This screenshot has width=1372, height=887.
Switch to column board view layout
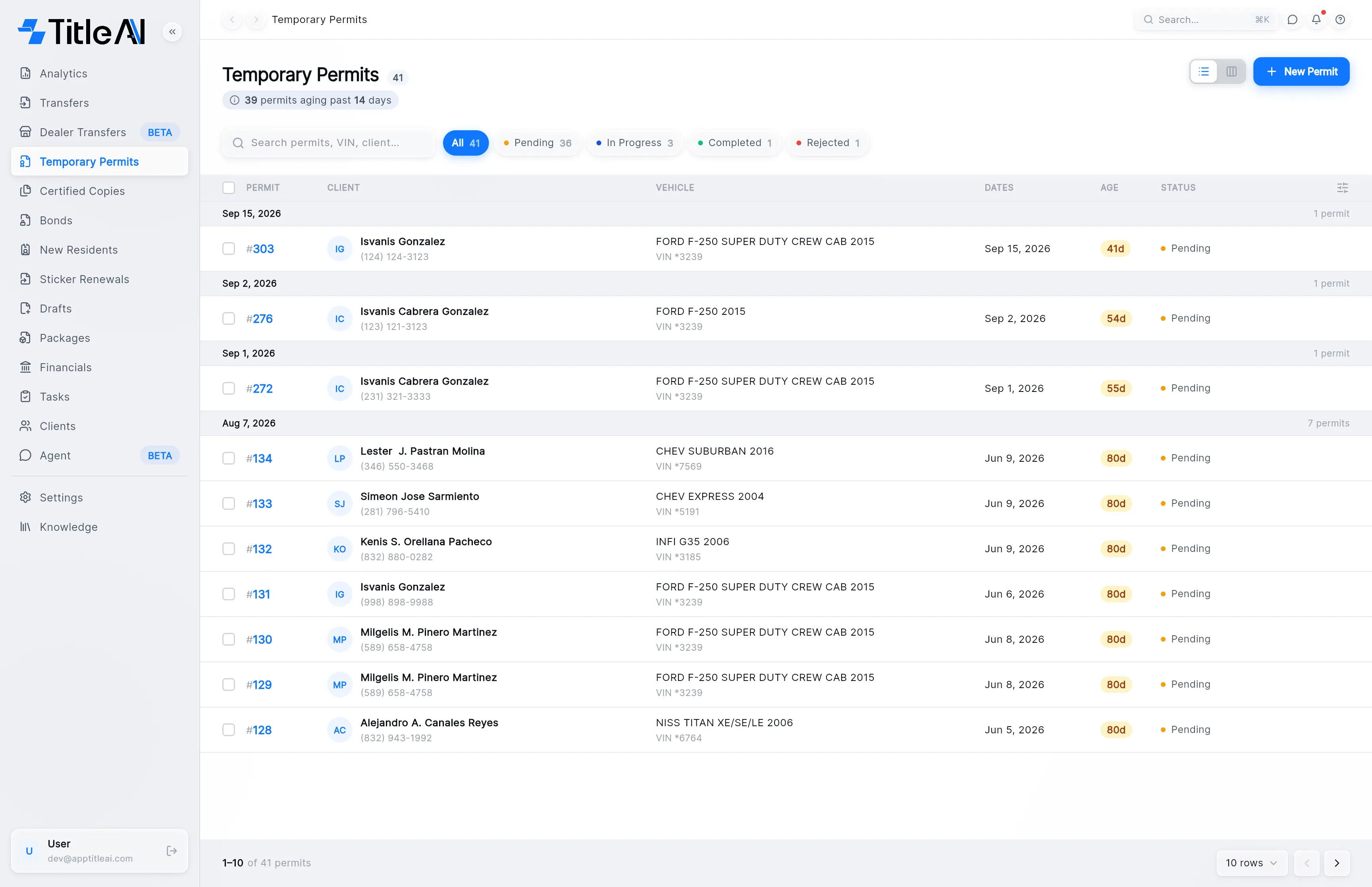(x=1231, y=71)
